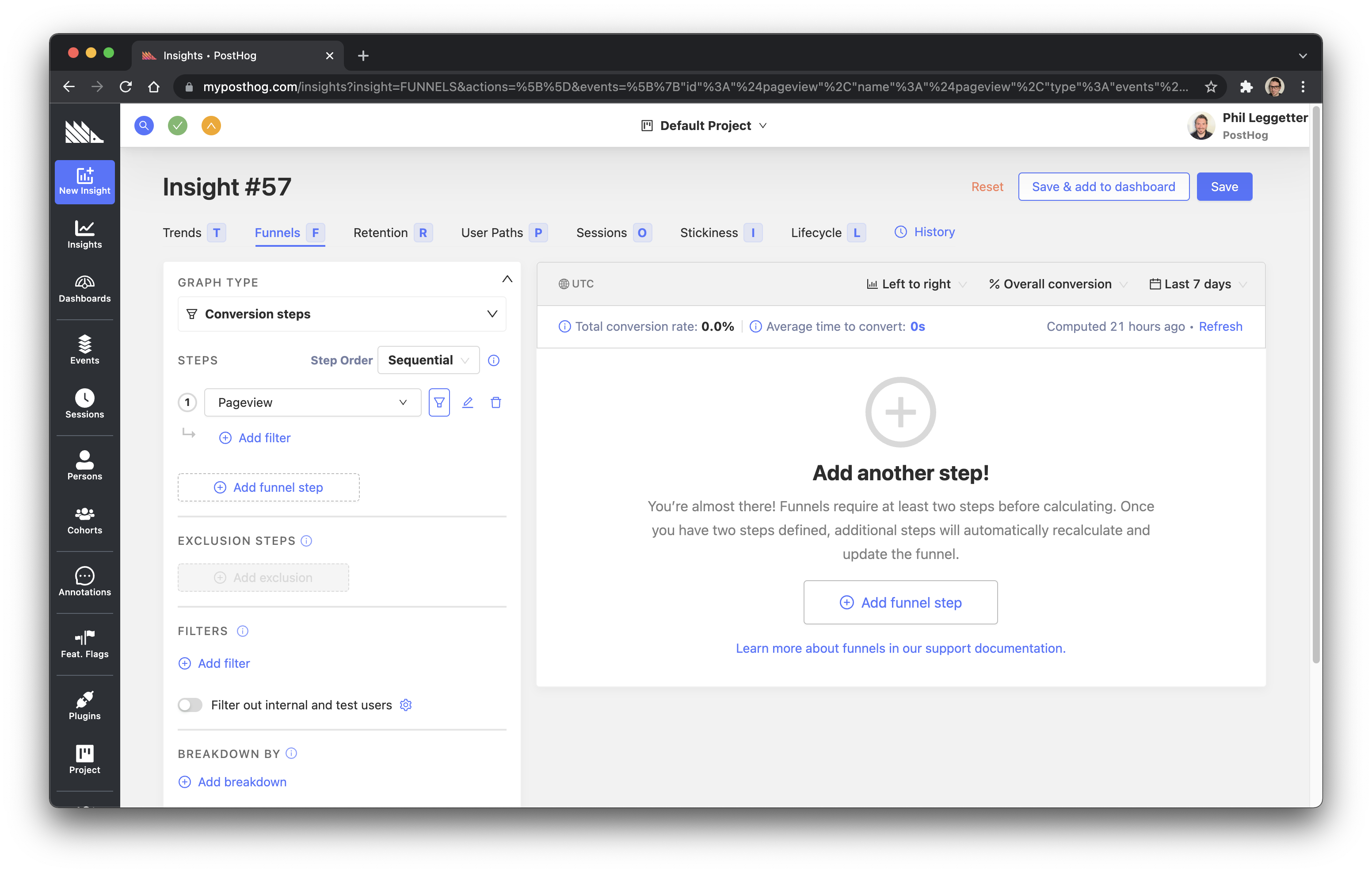Click Add funnel step in results area
The height and width of the screenshot is (873, 1372).
900,602
